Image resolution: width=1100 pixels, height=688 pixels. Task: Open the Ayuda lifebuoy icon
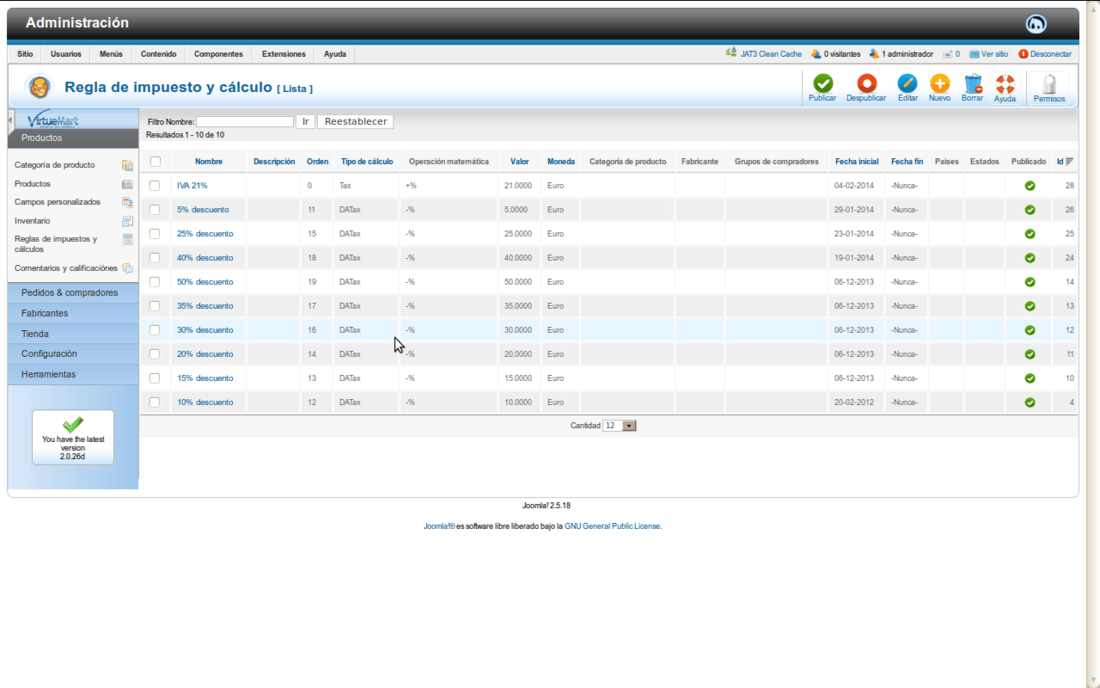click(1005, 84)
